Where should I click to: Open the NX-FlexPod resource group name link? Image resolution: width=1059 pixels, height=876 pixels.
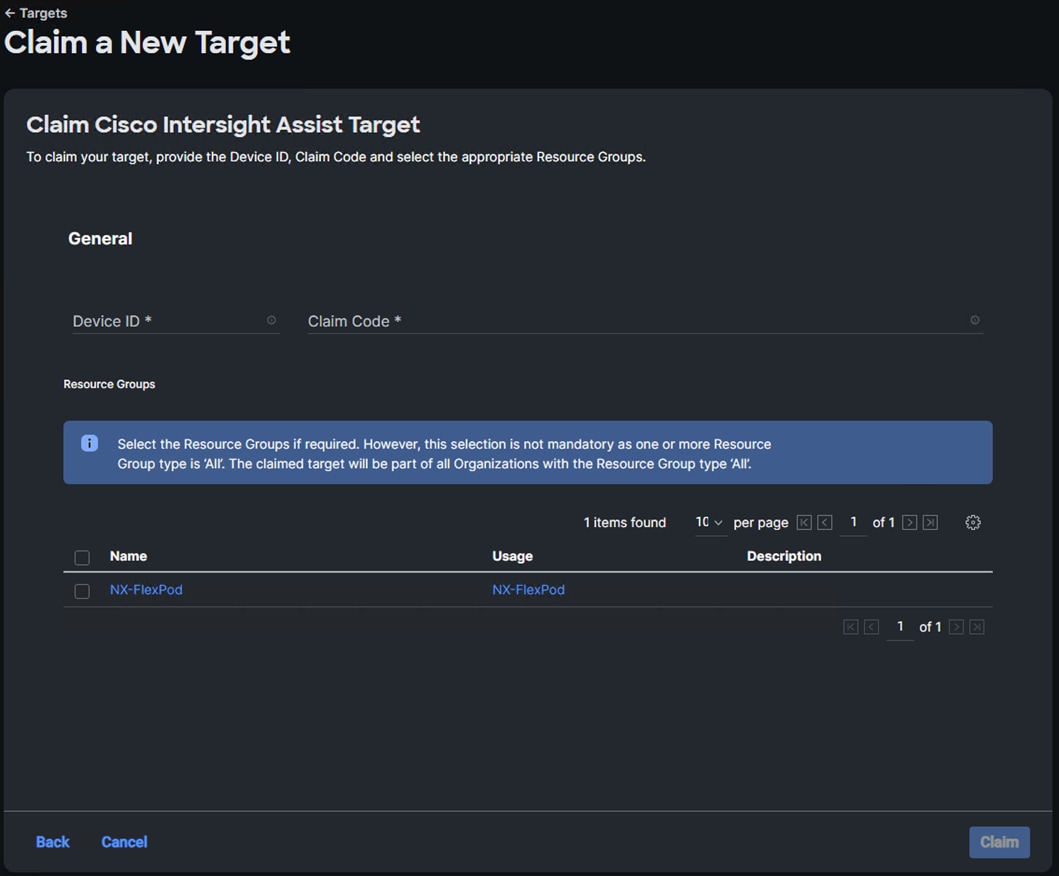click(x=146, y=590)
